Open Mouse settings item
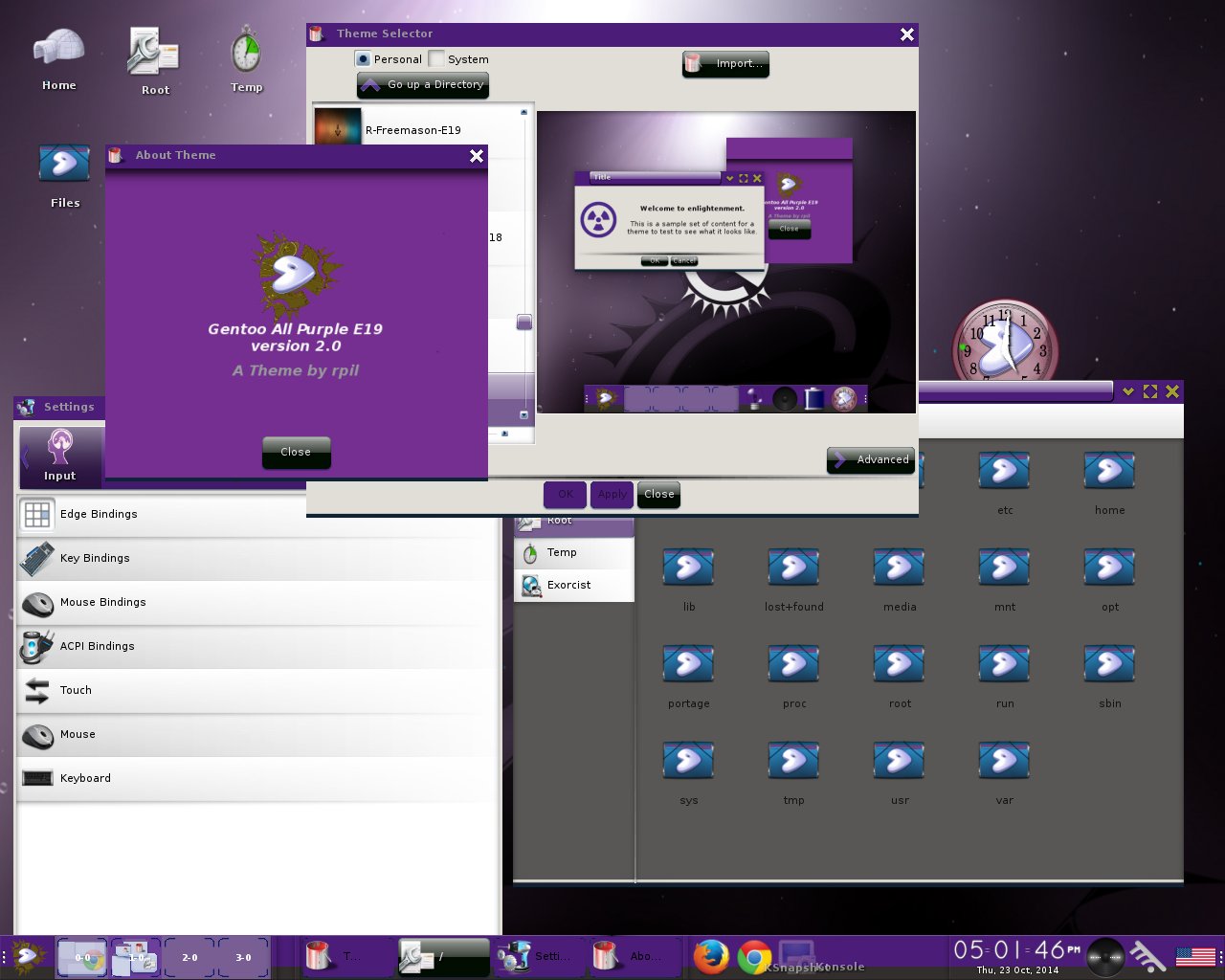Image resolution: width=1225 pixels, height=980 pixels. 256,735
